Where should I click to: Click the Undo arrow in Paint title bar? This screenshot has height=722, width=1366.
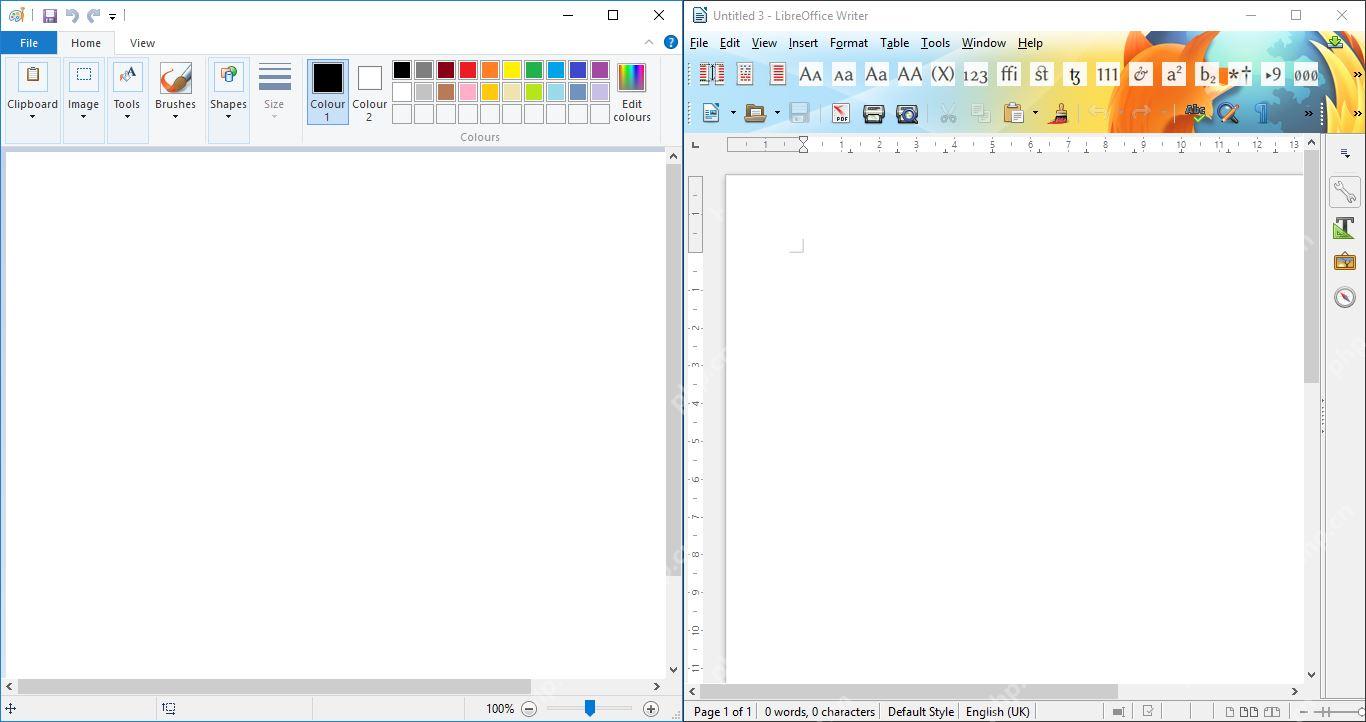72,15
